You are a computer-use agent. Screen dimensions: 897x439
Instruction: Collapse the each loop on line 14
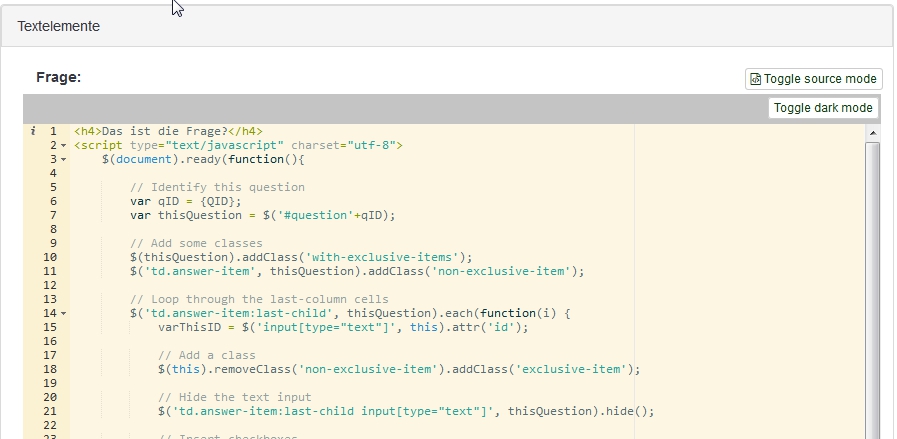(63, 314)
